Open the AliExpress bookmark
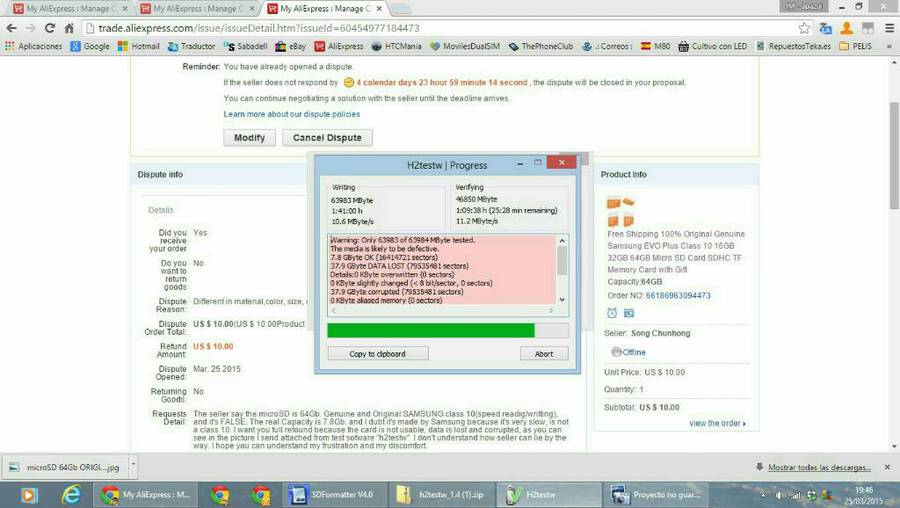Image resolution: width=900 pixels, height=508 pixels. pos(339,46)
